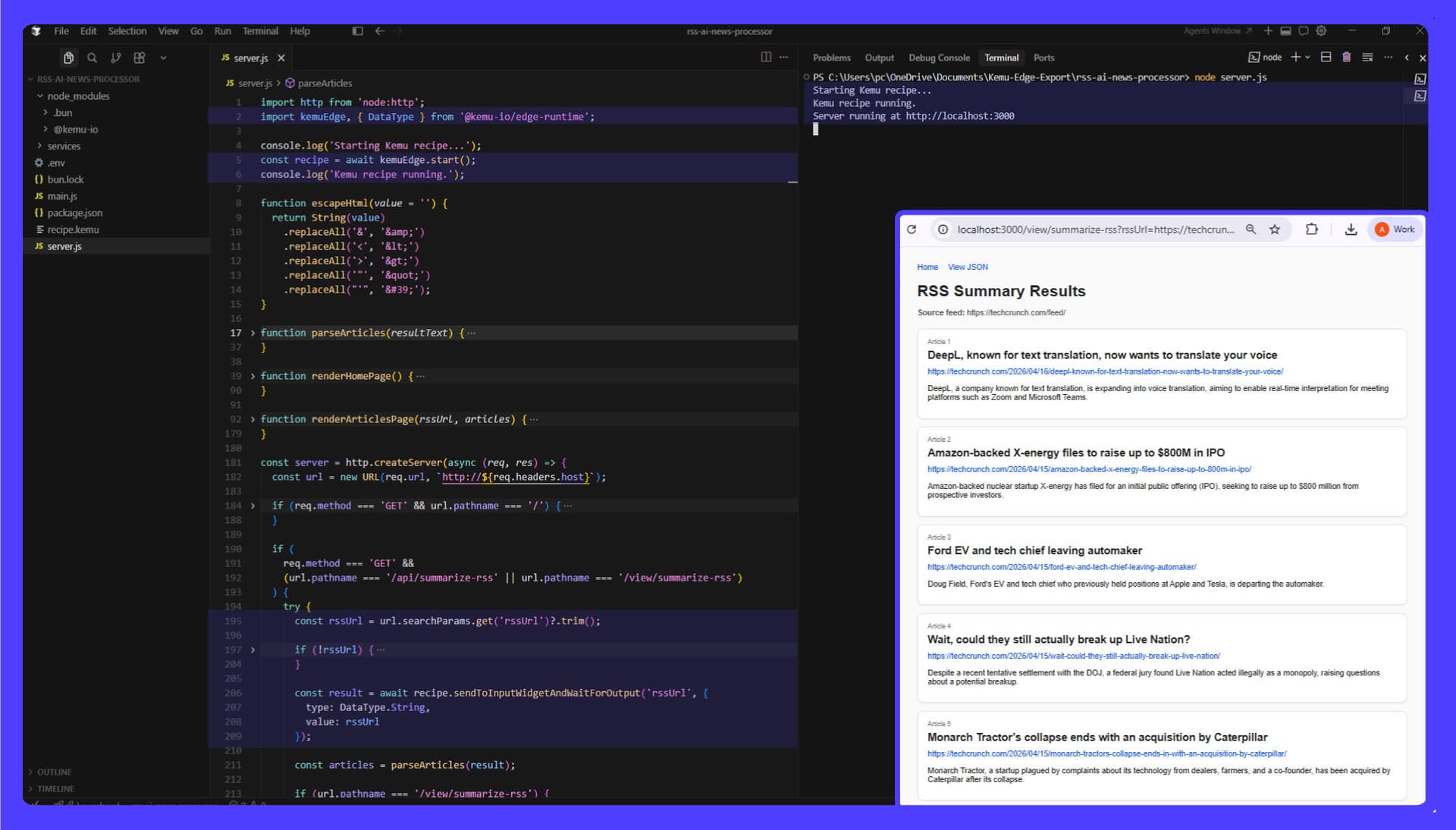Screen dimensions: 1456x830
Task: Open the terminal launch profile dropdown
Action: click(x=1307, y=57)
